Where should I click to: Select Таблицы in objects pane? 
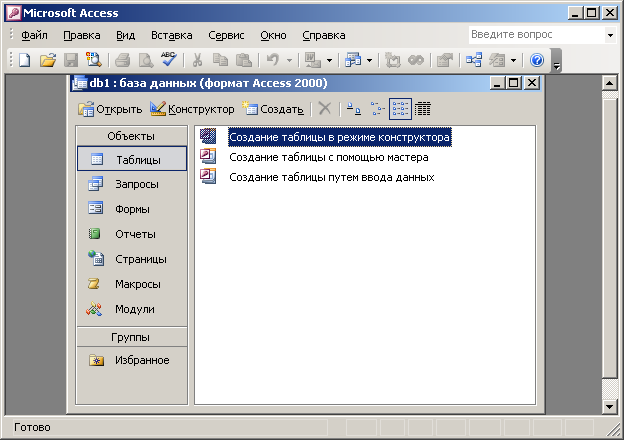(x=132, y=159)
